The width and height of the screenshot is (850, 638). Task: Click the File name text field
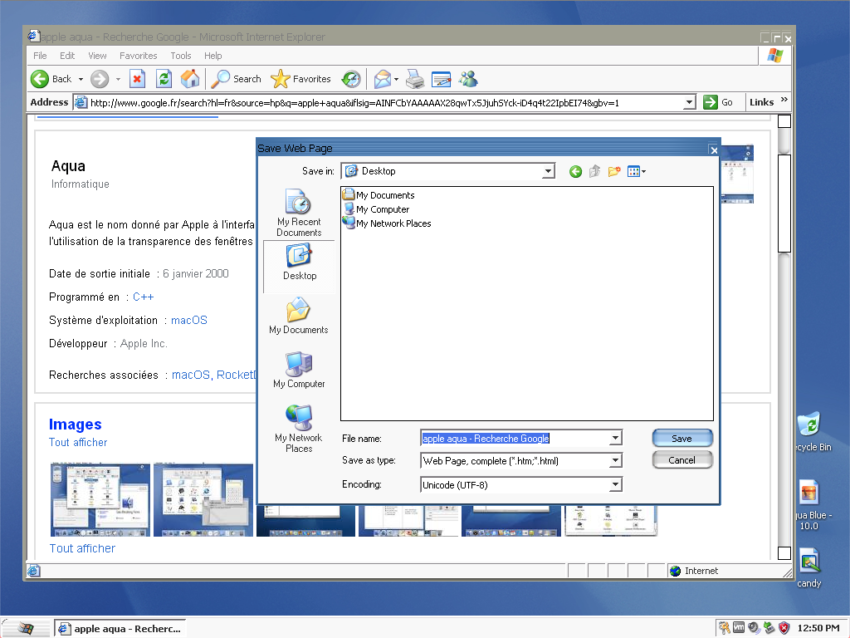tap(515, 438)
